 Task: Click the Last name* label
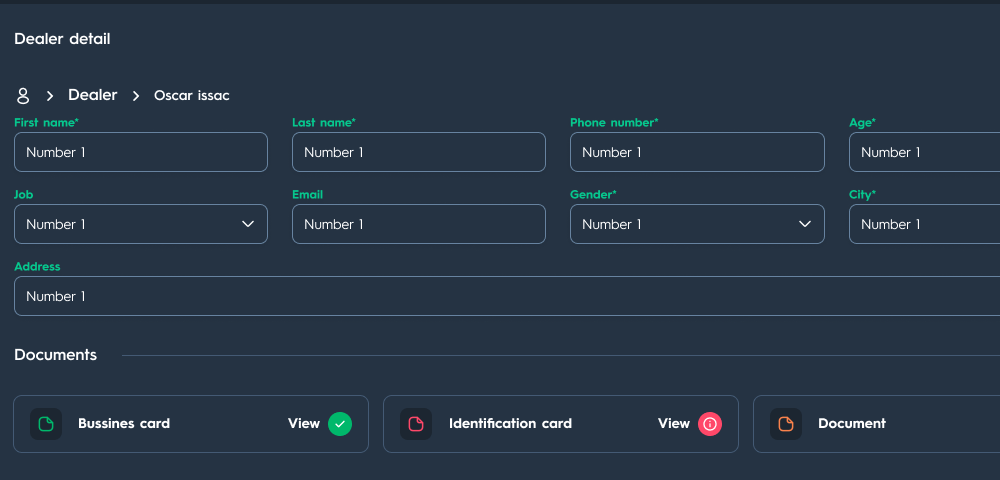(x=324, y=122)
